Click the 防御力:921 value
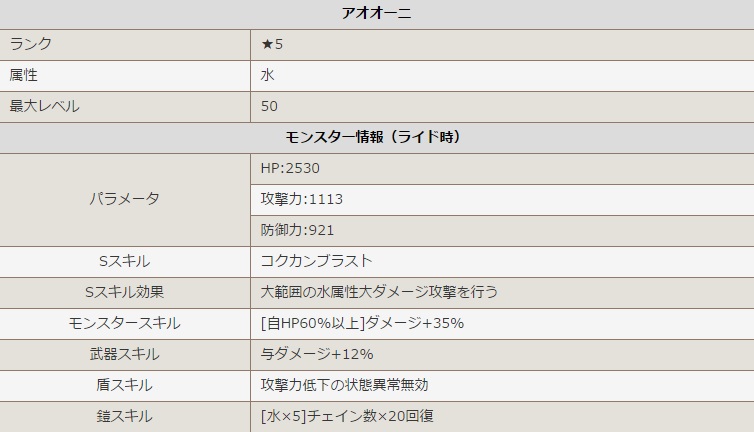This screenshot has height=432, width=754. tap(296, 230)
